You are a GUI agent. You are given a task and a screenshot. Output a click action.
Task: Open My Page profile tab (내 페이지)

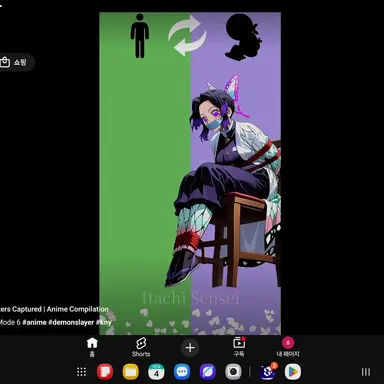coord(288,347)
